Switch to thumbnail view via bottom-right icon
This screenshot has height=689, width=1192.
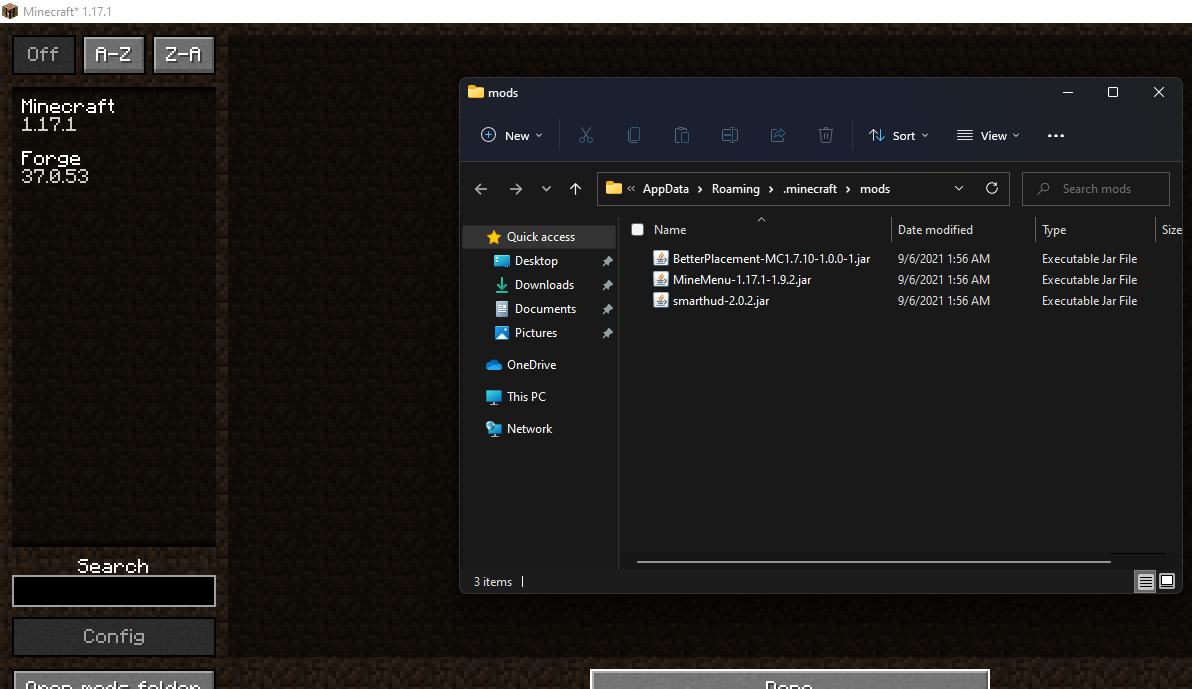(x=1166, y=581)
